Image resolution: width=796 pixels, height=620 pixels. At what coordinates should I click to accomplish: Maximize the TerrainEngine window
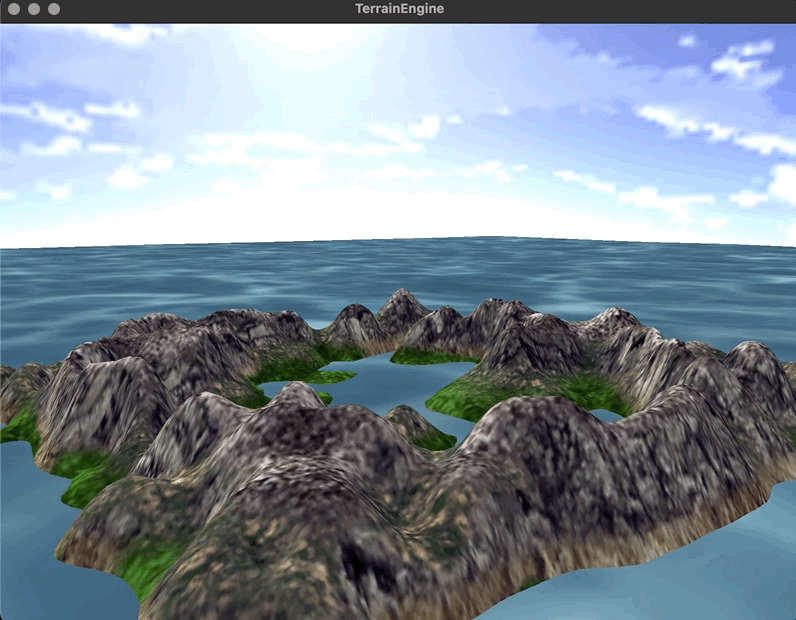[x=54, y=9]
